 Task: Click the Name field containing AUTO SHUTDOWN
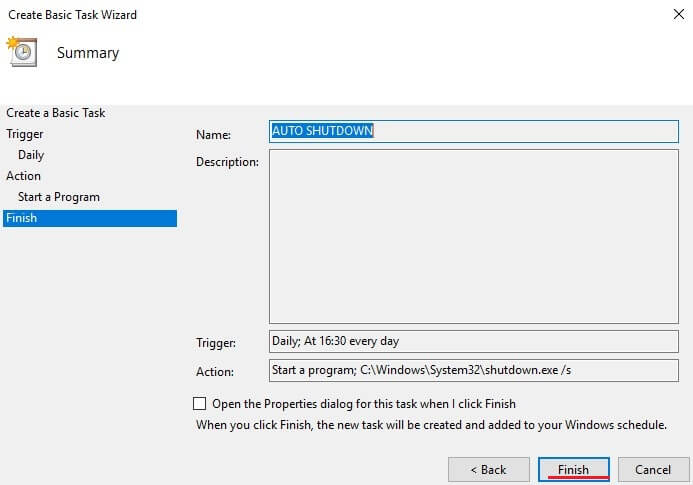pos(473,131)
